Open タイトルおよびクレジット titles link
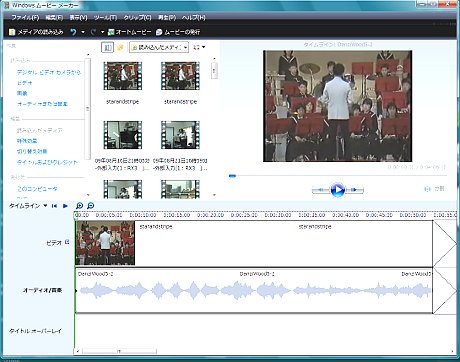 point(47,162)
